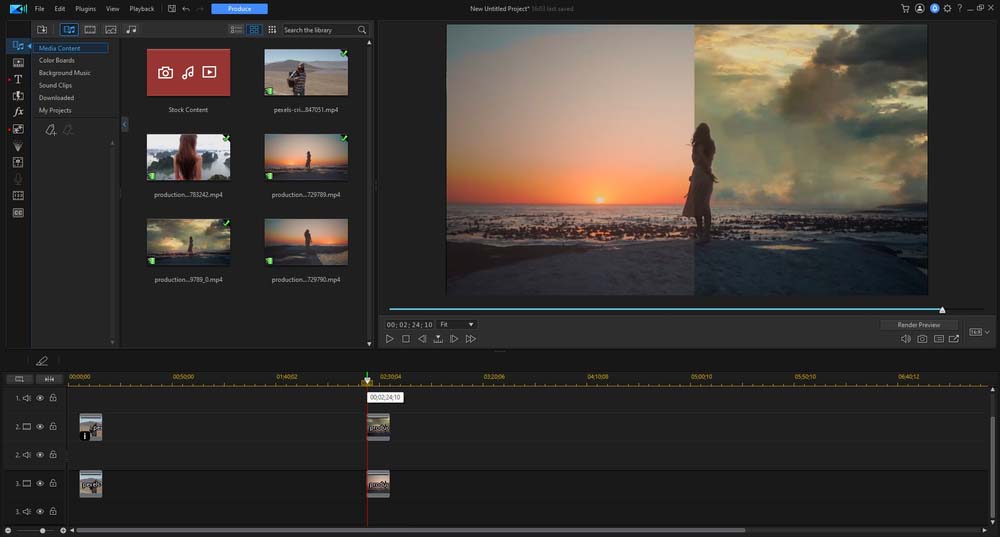This screenshot has height=537, width=1000.
Task: Open the Particle Room triangle icon
Action: [x=18, y=146]
